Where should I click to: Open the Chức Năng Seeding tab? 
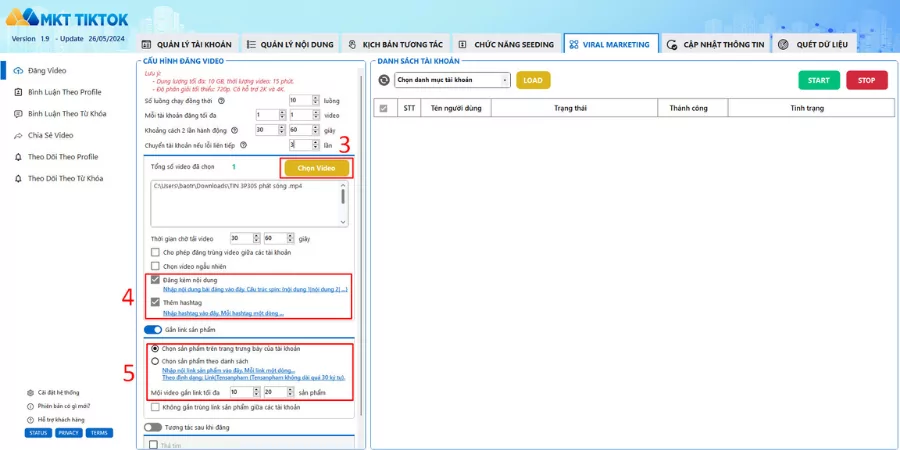pyautogui.click(x=507, y=44)
